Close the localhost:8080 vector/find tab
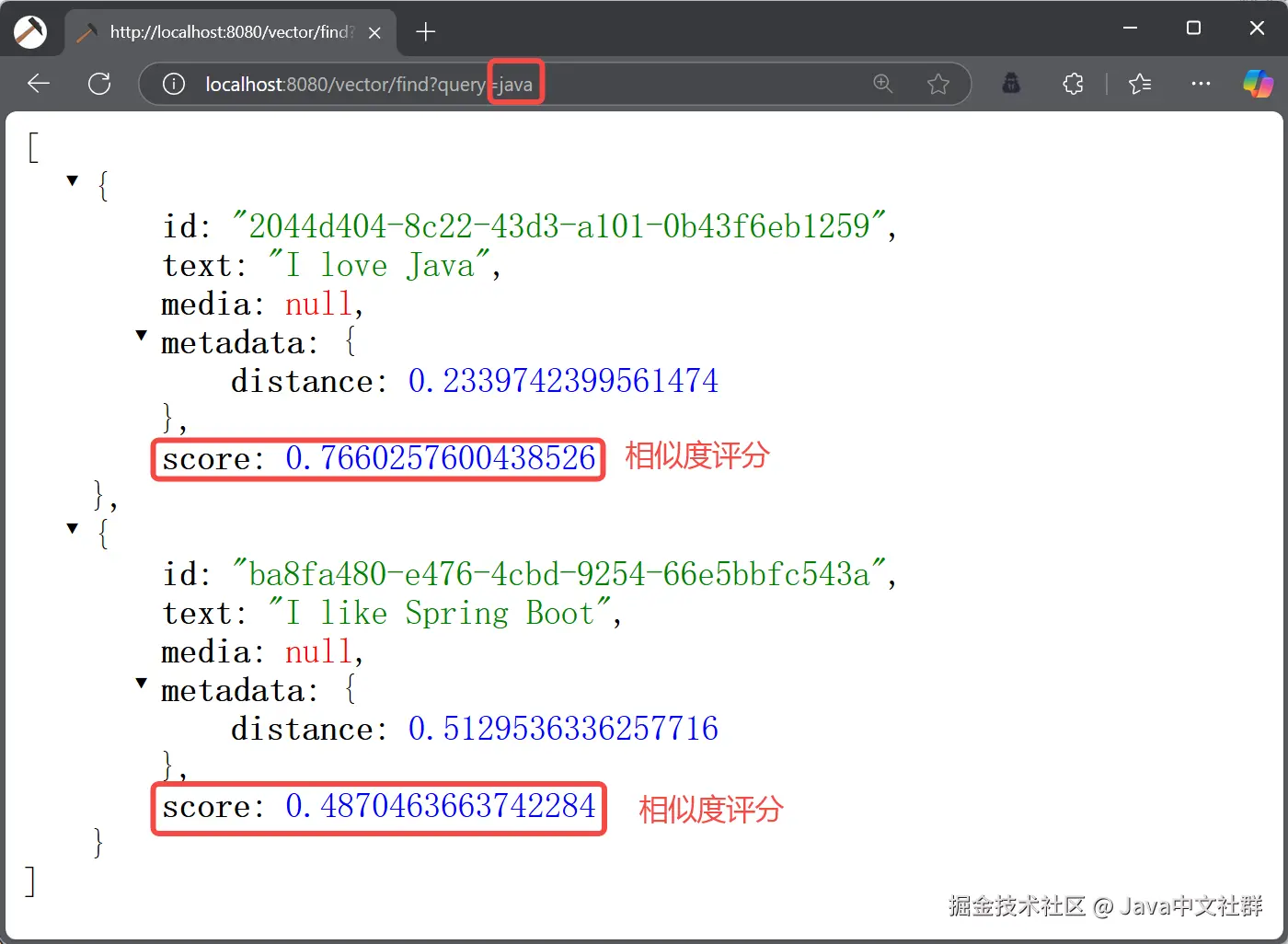This screenshot has width=1288, height=944. pyautogui.click(x=374, y=32)
